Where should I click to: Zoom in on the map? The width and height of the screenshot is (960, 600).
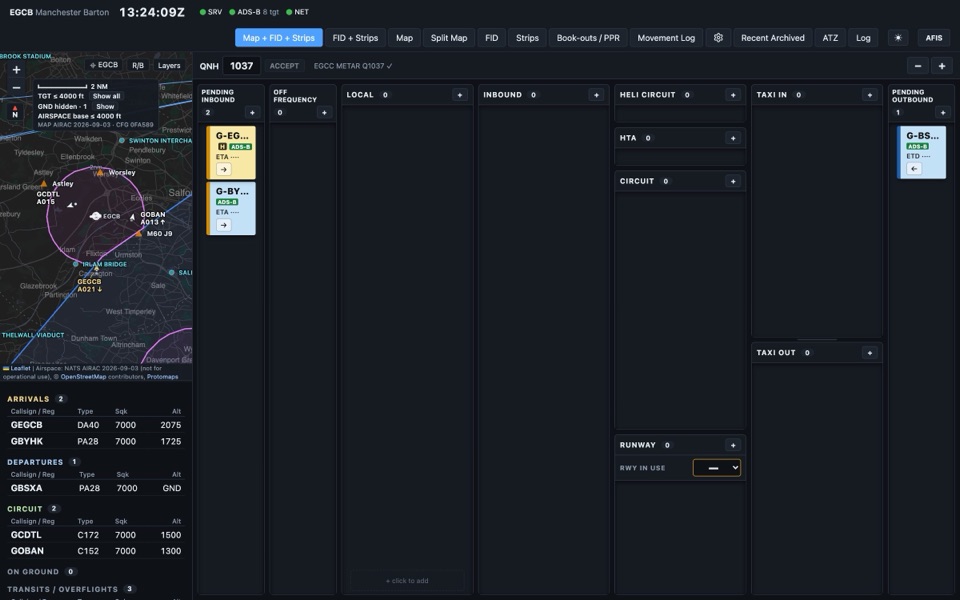click(17, 70)
